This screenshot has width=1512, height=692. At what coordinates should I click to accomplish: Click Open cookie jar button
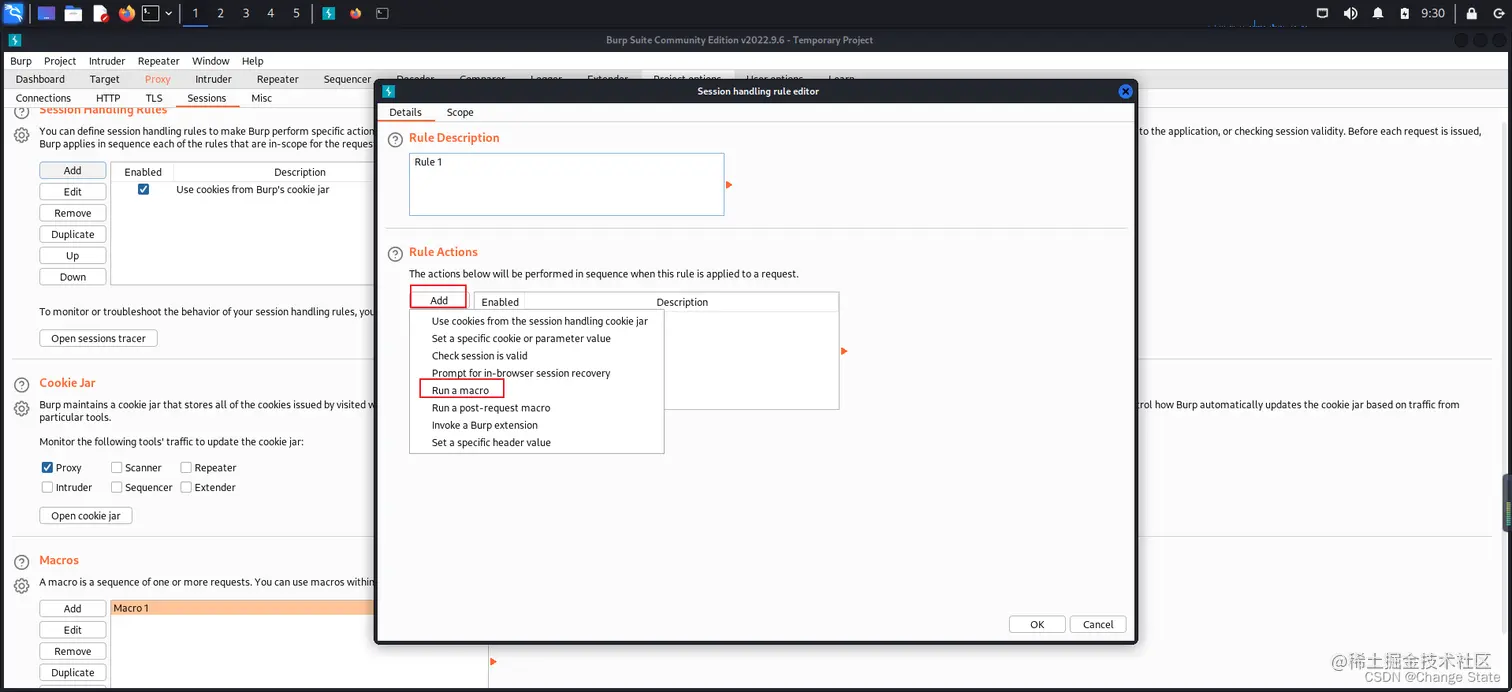point(86,516)
